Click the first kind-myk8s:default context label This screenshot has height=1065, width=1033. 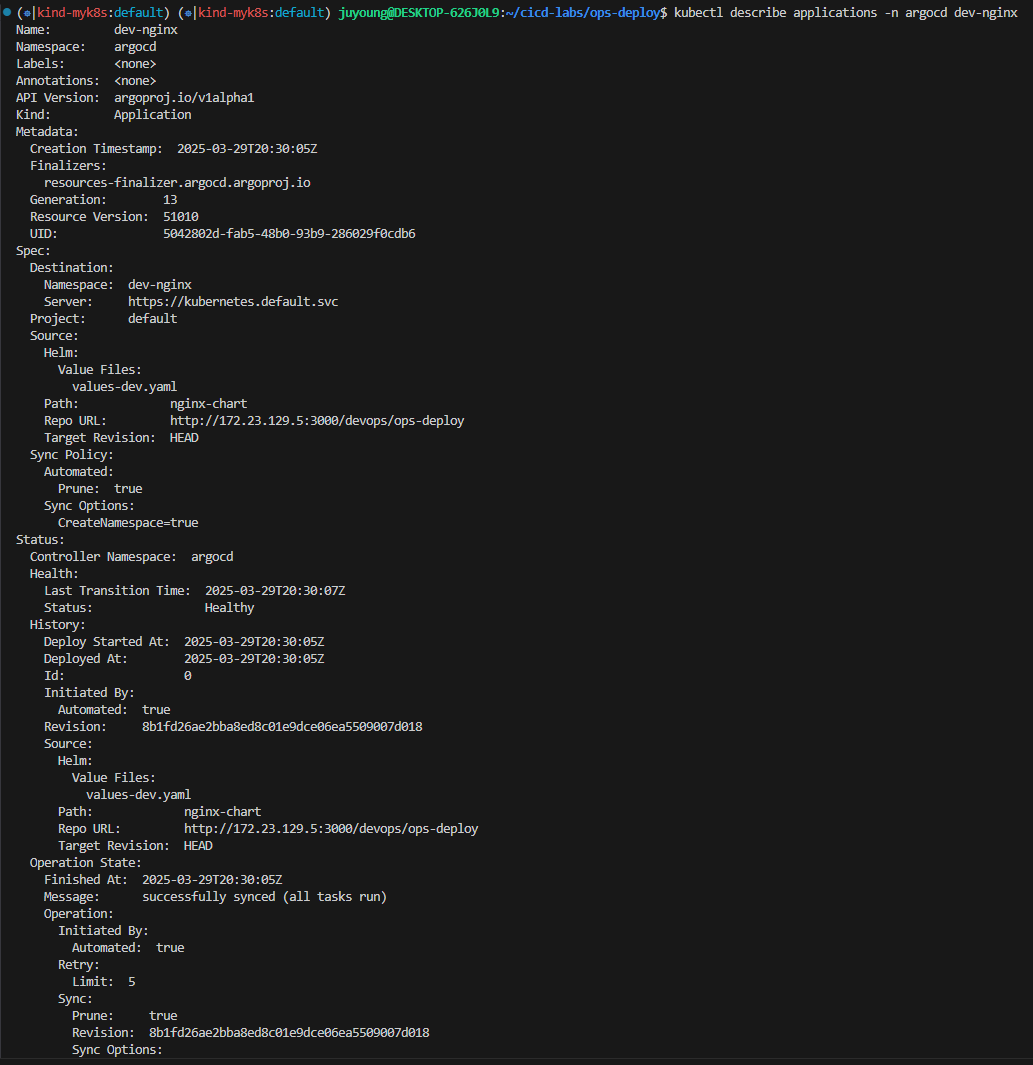(x=100, y=13)
